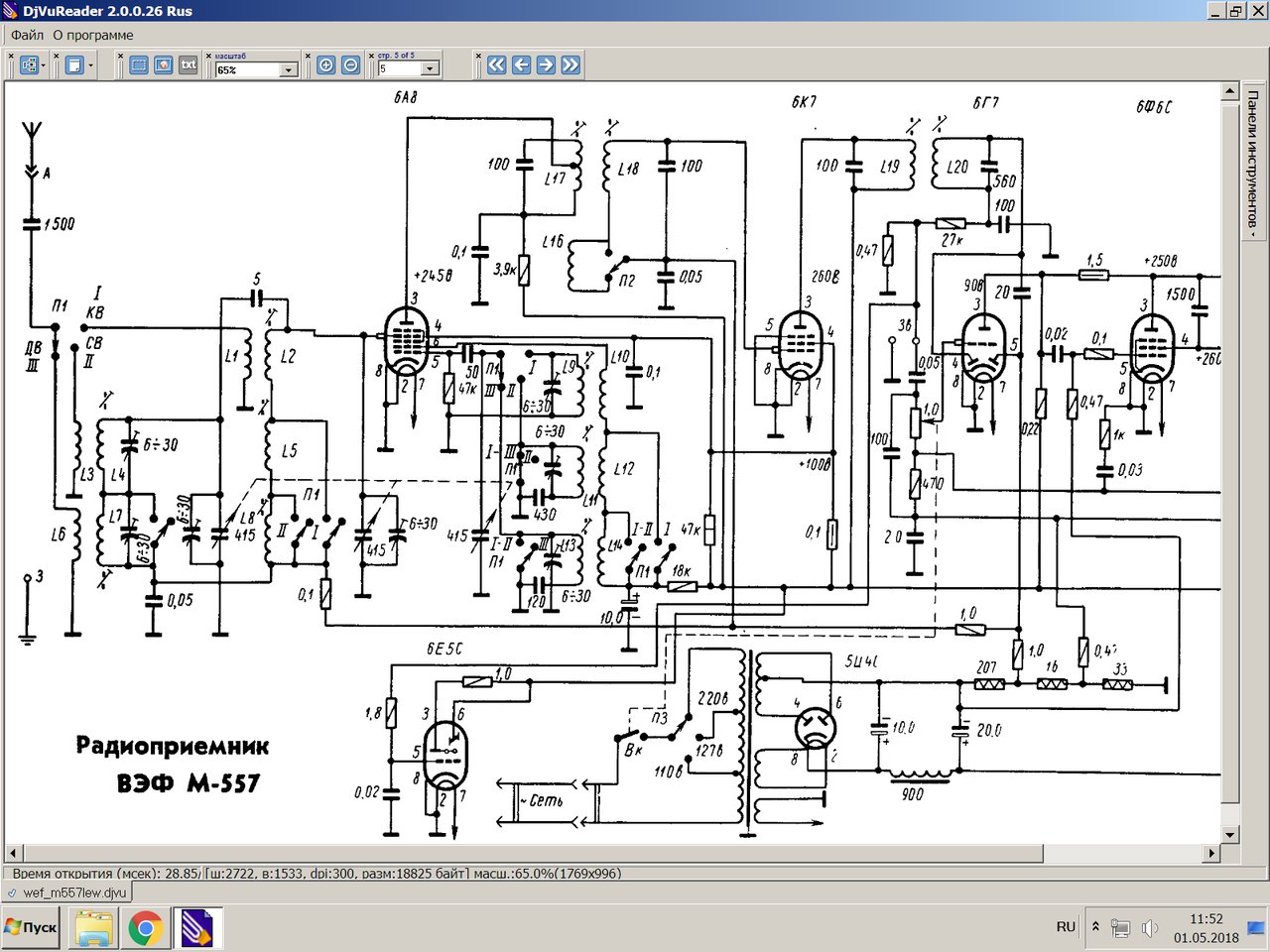
Task: Expand the dropdown arrow beside the page layout icon
Action: click(x=90, y=65)
